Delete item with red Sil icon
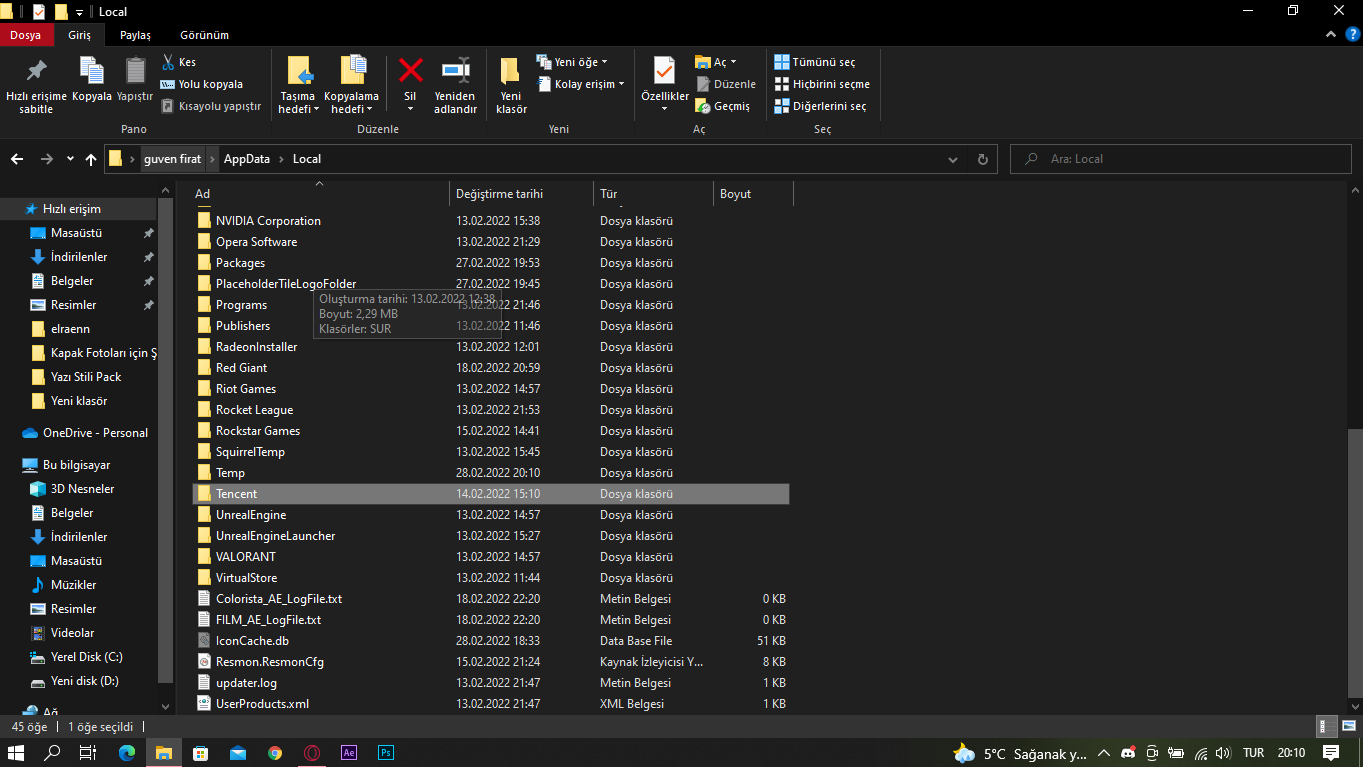1363x767 pixels. tap(410, 85)
